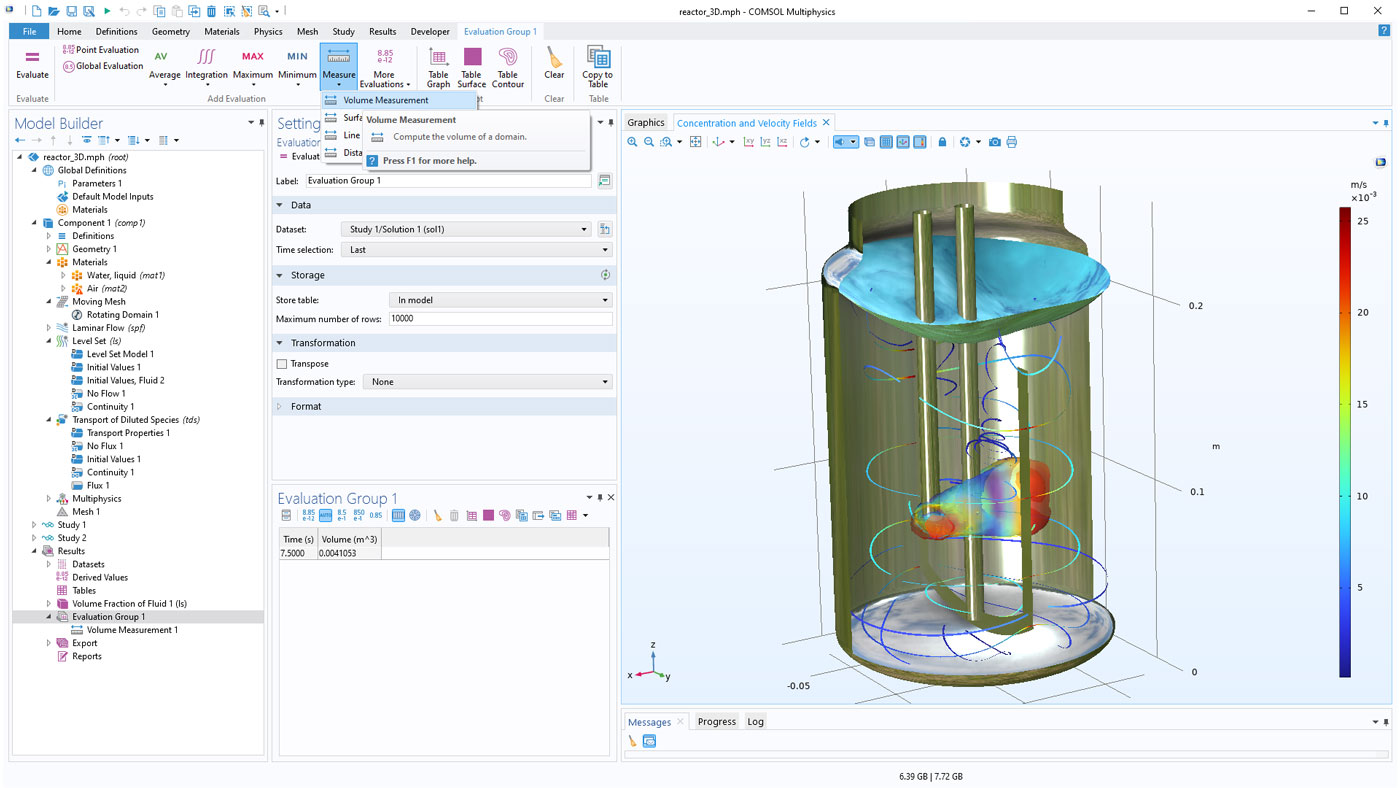Click the Evaluate icon in the ribbon
Screen dimensions: 1400x788
point(32,63)
